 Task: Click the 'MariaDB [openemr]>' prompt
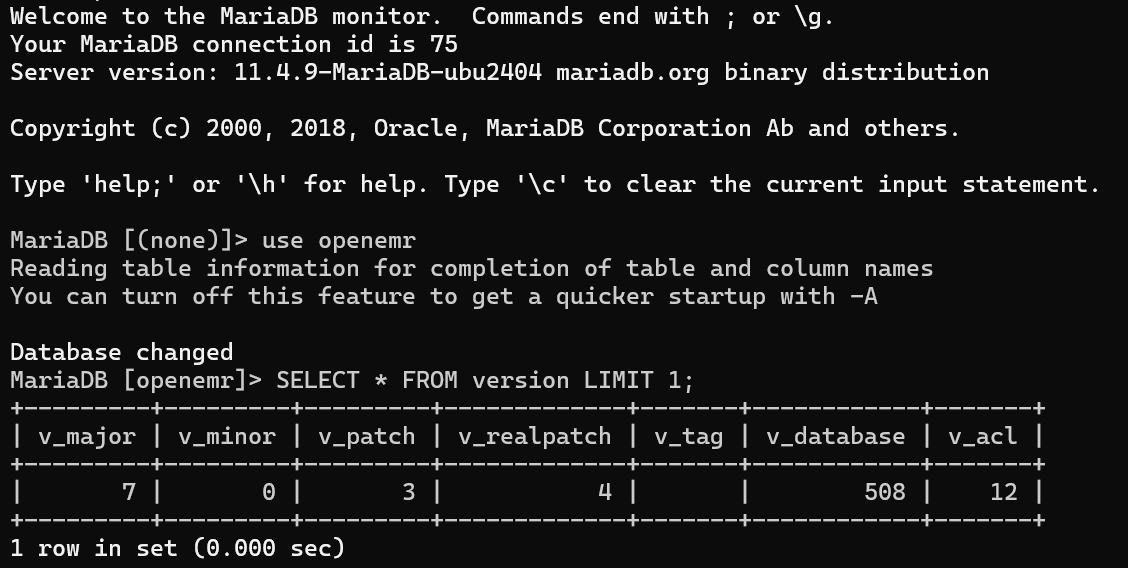[135, 380]
